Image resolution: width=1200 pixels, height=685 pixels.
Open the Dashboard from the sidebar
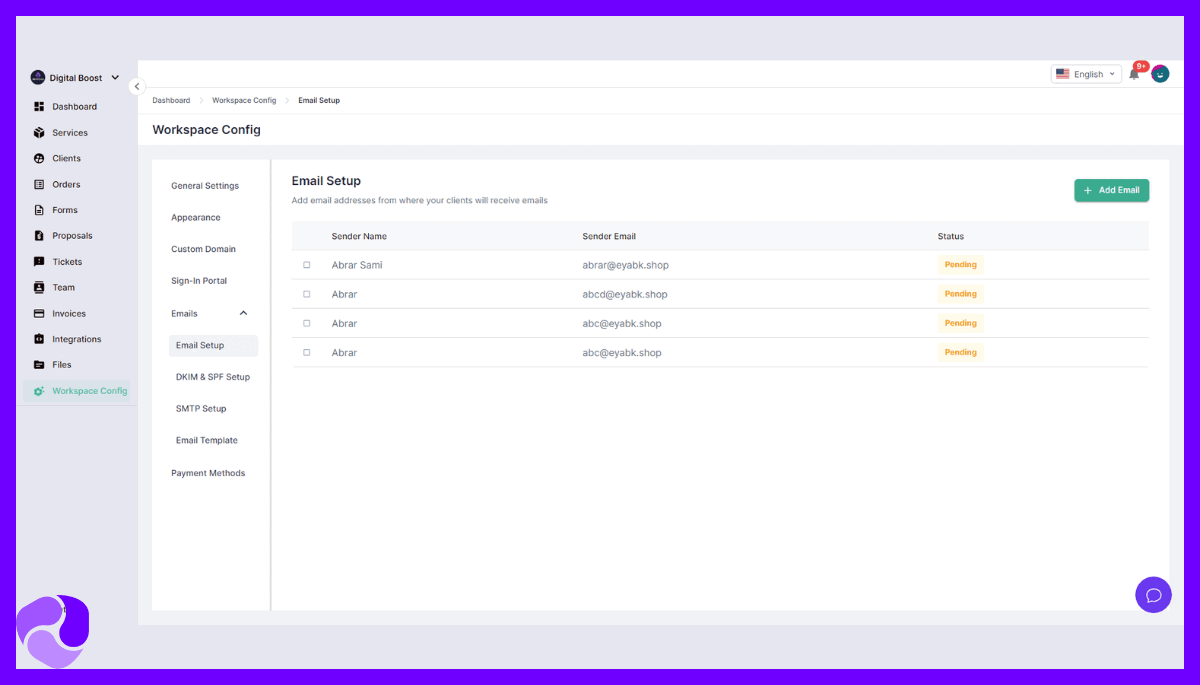coord(73,106)
